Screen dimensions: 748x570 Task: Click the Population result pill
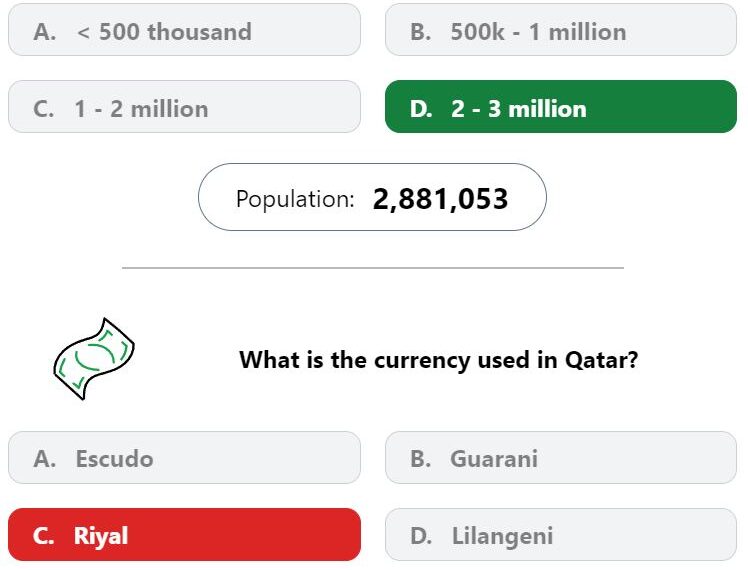pos(372,197)
